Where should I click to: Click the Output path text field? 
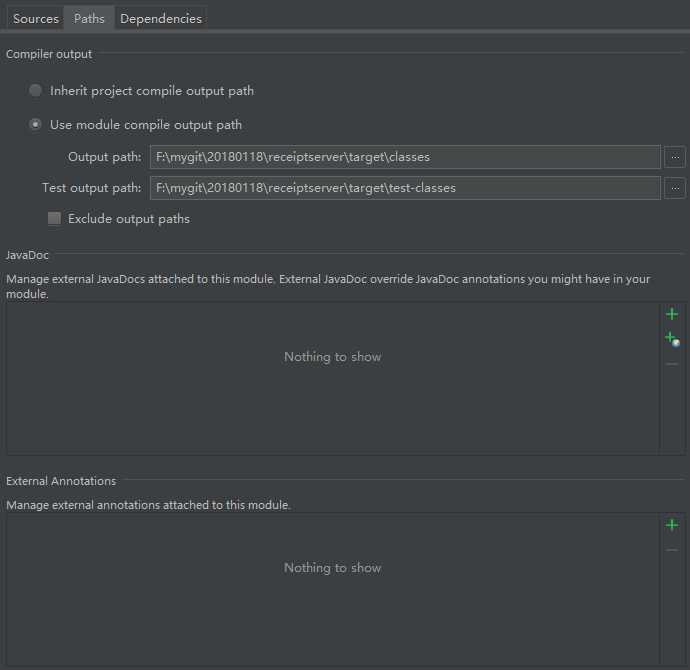[x=405, y=157]
